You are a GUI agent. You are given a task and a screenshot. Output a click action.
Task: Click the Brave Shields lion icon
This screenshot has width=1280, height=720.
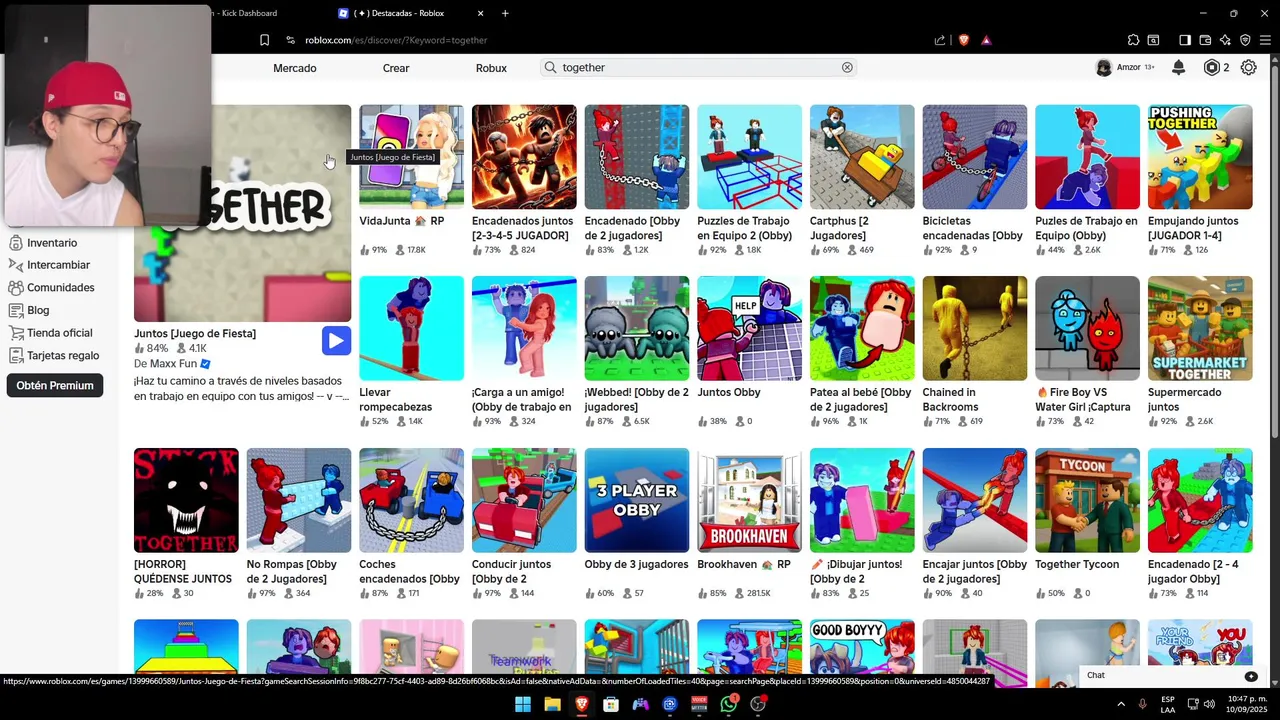(964, 40)
